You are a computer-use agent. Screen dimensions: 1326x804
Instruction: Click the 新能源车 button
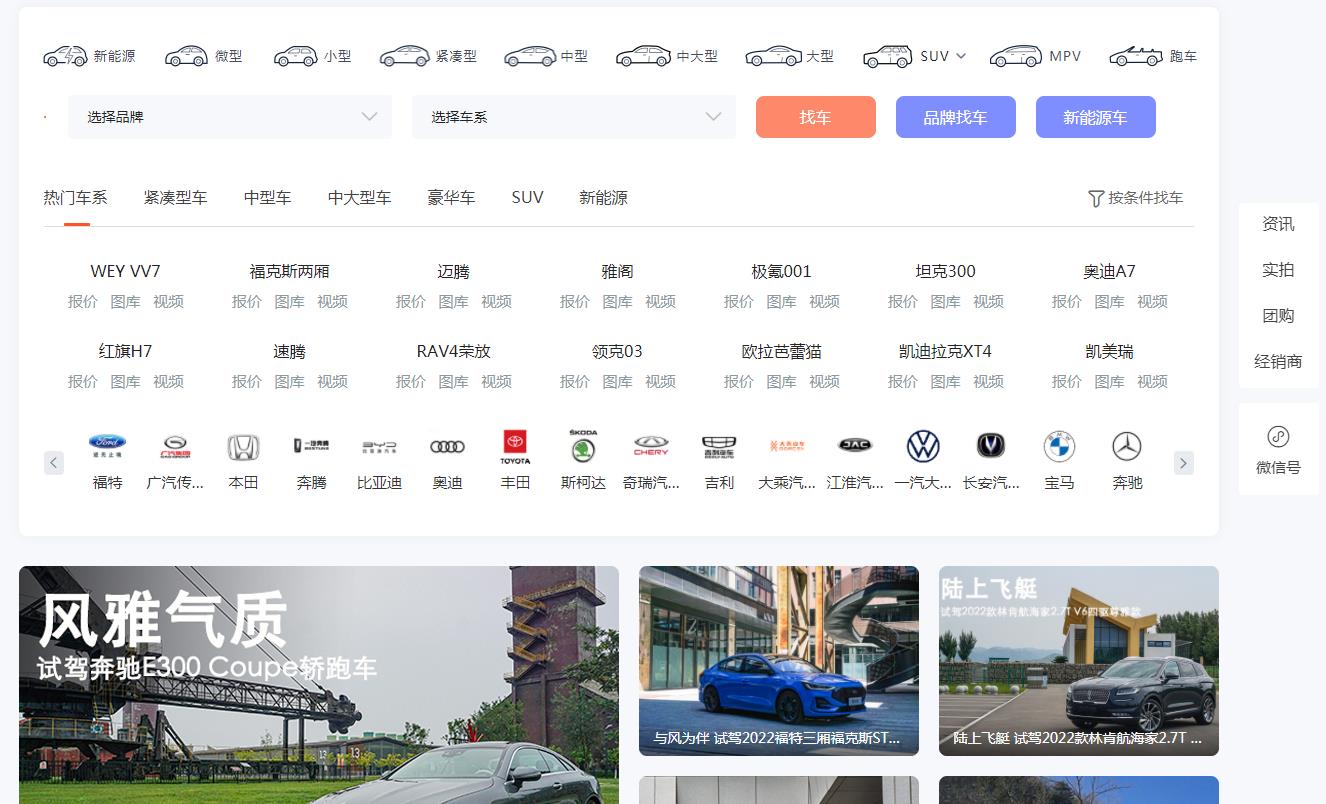1096,117
